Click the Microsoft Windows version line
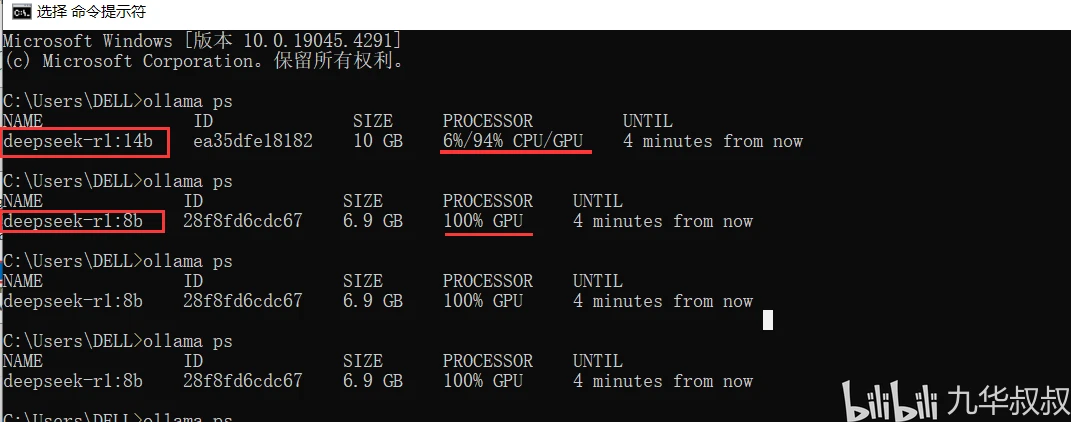Viewport: 1071px width, 422px height. [x=202, y=41]
